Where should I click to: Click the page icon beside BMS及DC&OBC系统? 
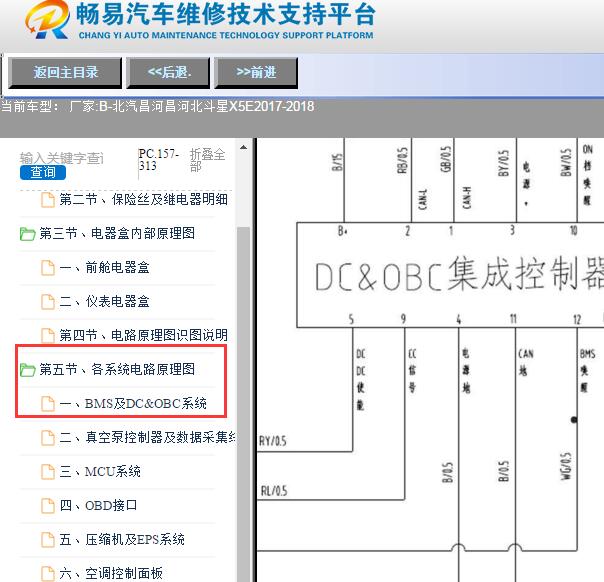click(x=48, y=404)
